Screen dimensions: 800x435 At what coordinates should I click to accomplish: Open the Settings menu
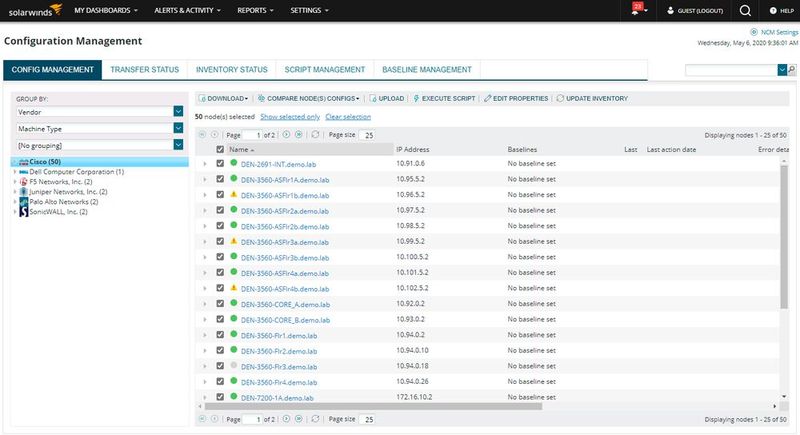coord(309,10)
